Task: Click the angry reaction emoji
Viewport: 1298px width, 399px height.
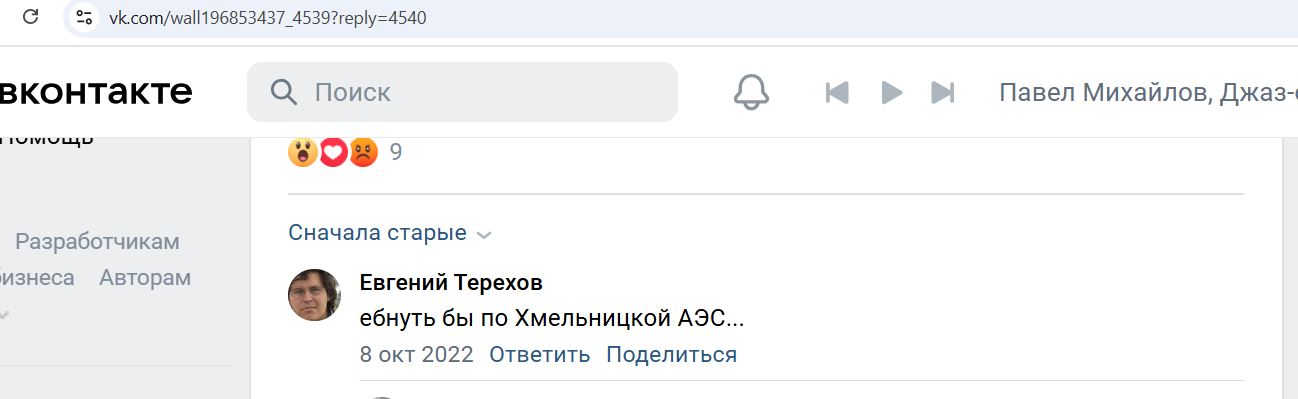Action: click(x=363, y=152)
